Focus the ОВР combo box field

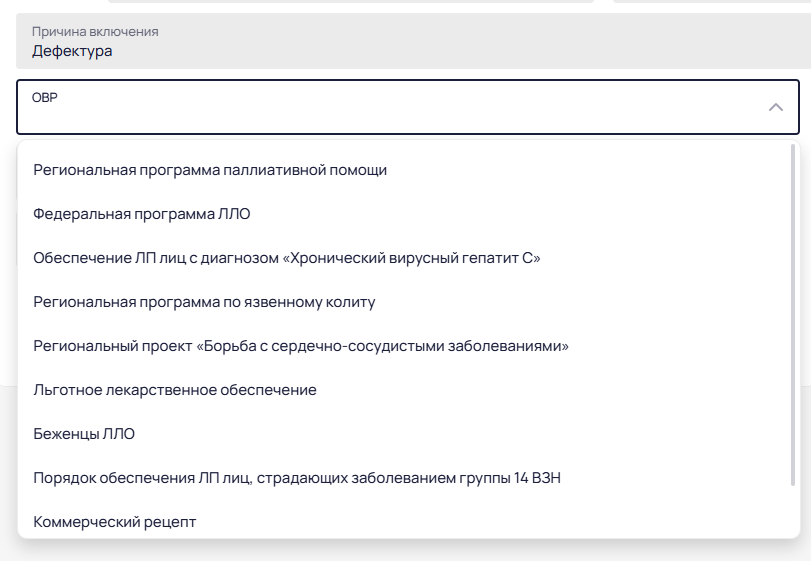(408, 107)
